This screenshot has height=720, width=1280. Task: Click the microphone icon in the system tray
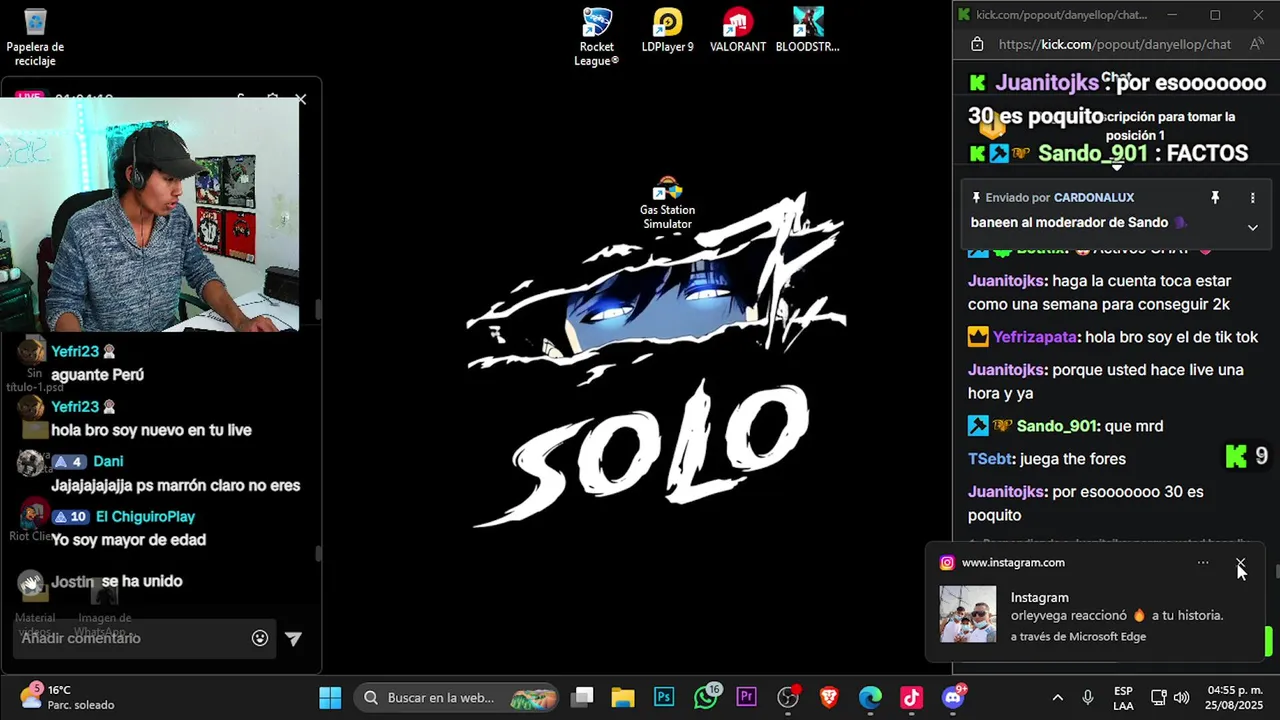point(1088,697)
